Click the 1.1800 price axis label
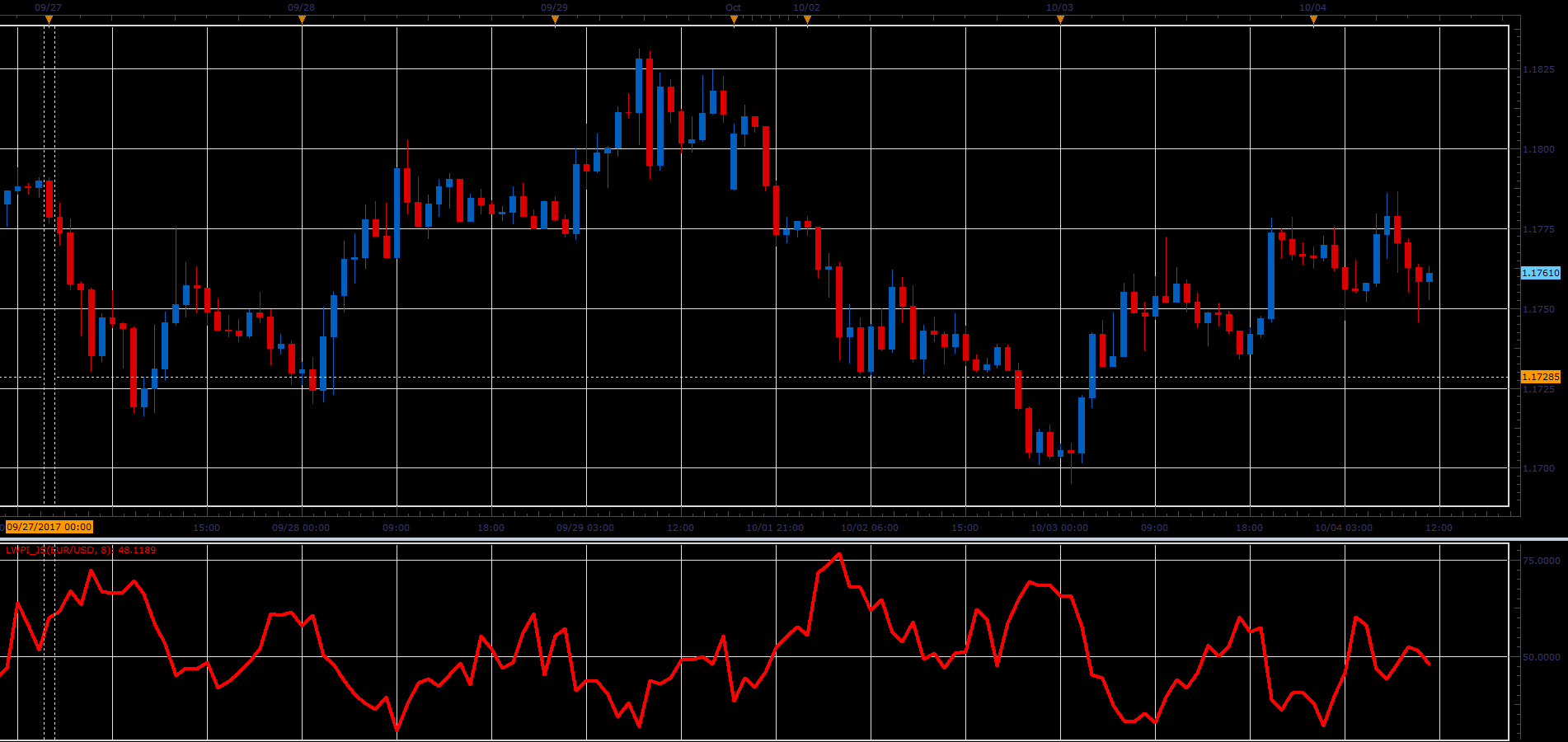Image resolution: width=1568 pixels, height=742 pixels. [1538, 149]
